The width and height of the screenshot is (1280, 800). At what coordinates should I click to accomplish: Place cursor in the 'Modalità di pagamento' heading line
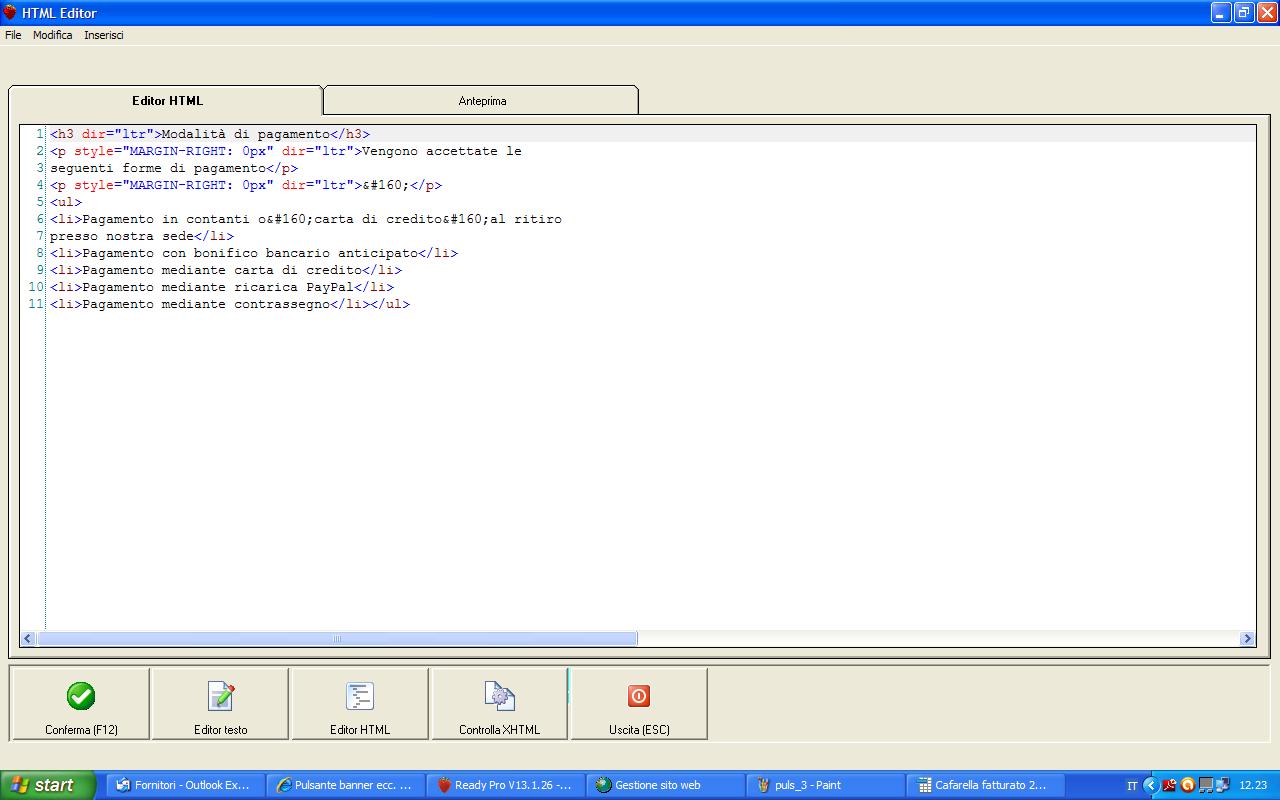click(210, 134)
